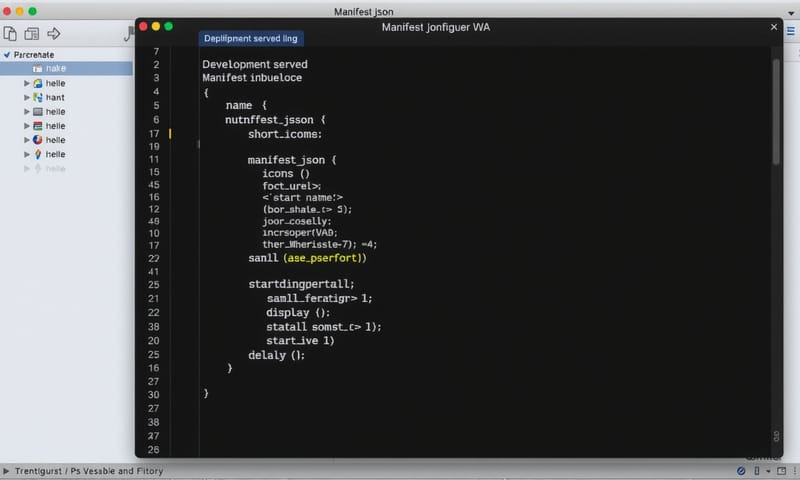Click the incrsoper(VAD; code line
Screen dimensions: 800x480
(x=300, y=233)
